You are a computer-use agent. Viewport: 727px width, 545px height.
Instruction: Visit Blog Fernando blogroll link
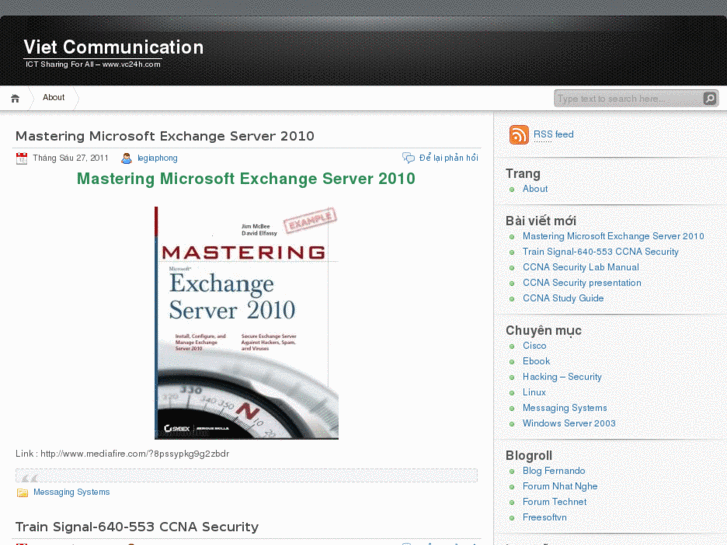tap(554, 471)
